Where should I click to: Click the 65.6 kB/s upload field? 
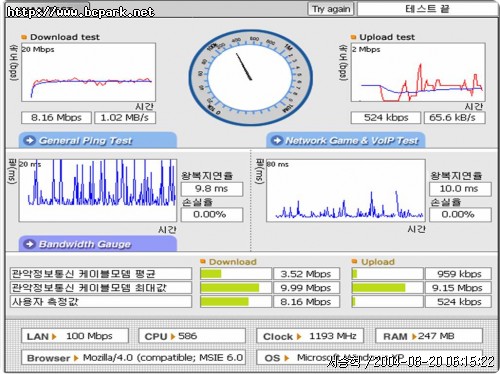coord(455,118)
